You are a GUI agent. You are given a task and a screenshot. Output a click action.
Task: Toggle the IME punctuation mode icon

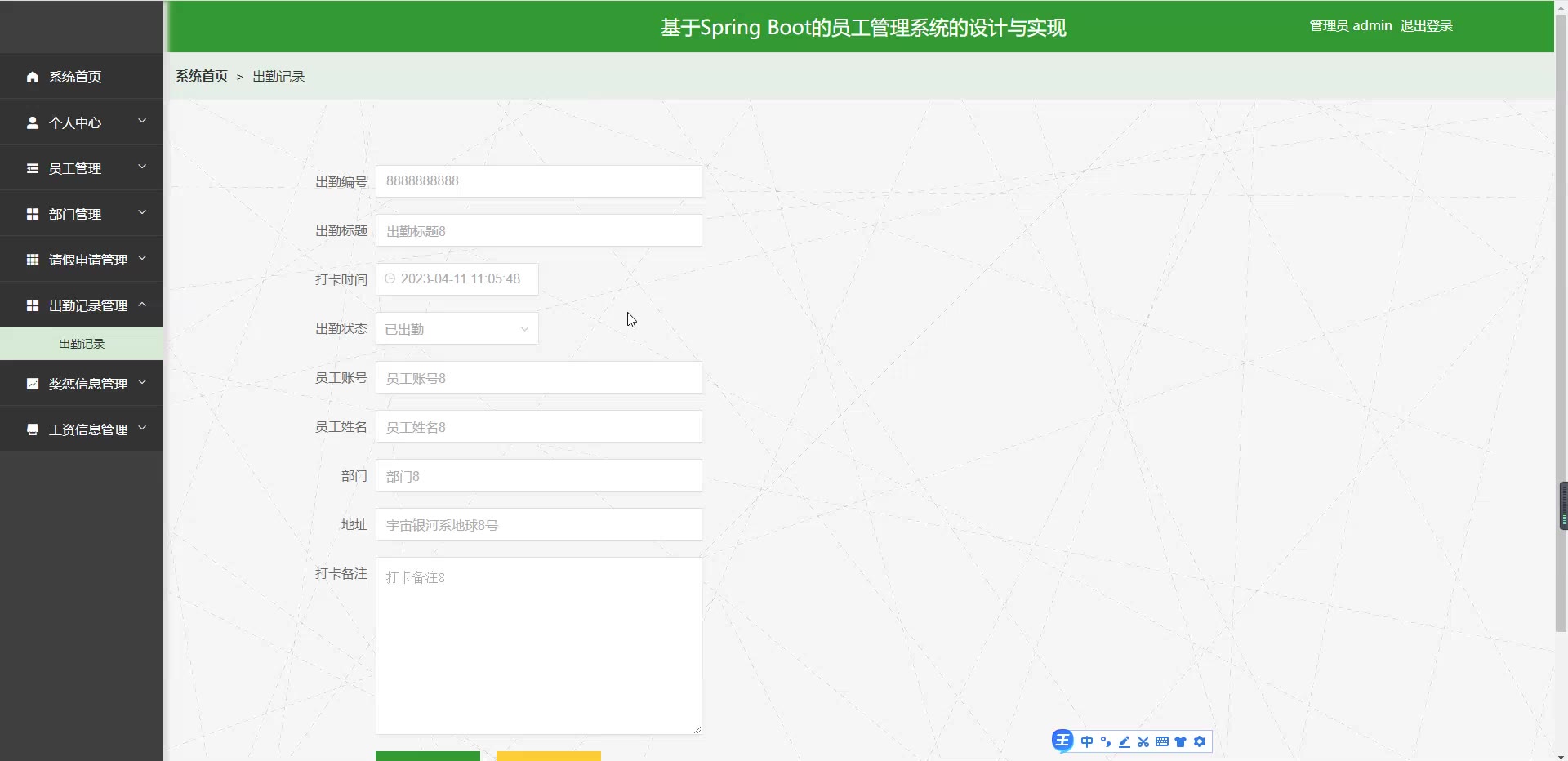[1106, 741]
